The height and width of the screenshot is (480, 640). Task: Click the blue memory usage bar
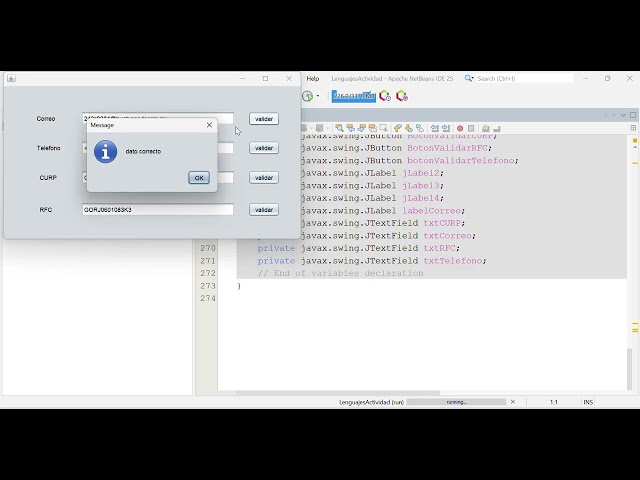pos(353,96)
